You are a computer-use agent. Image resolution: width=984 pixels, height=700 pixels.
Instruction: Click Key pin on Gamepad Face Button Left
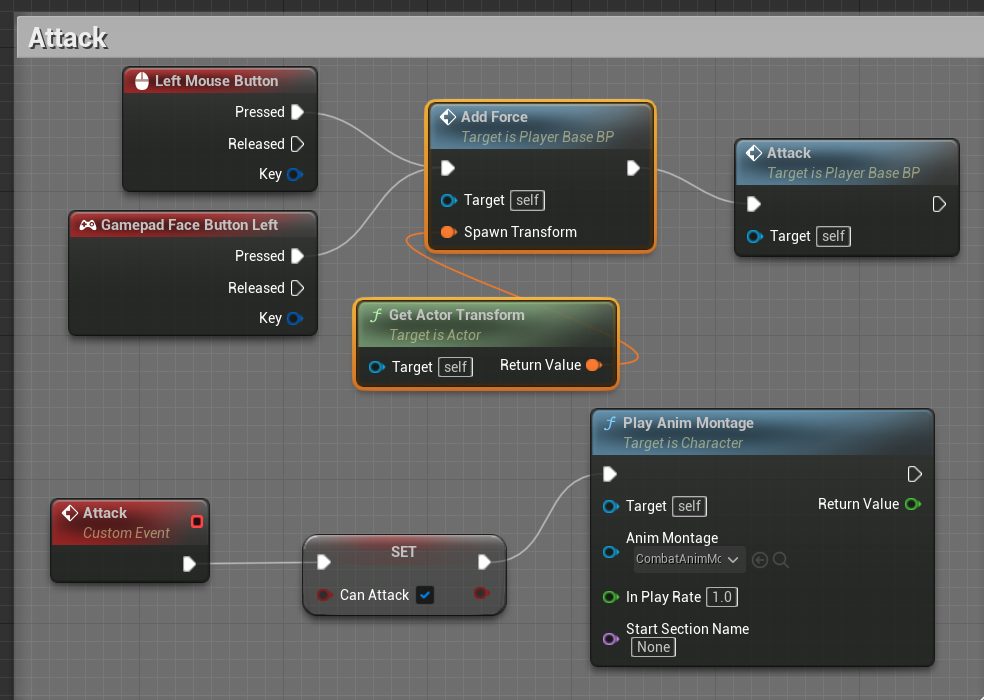coord(294,318)
